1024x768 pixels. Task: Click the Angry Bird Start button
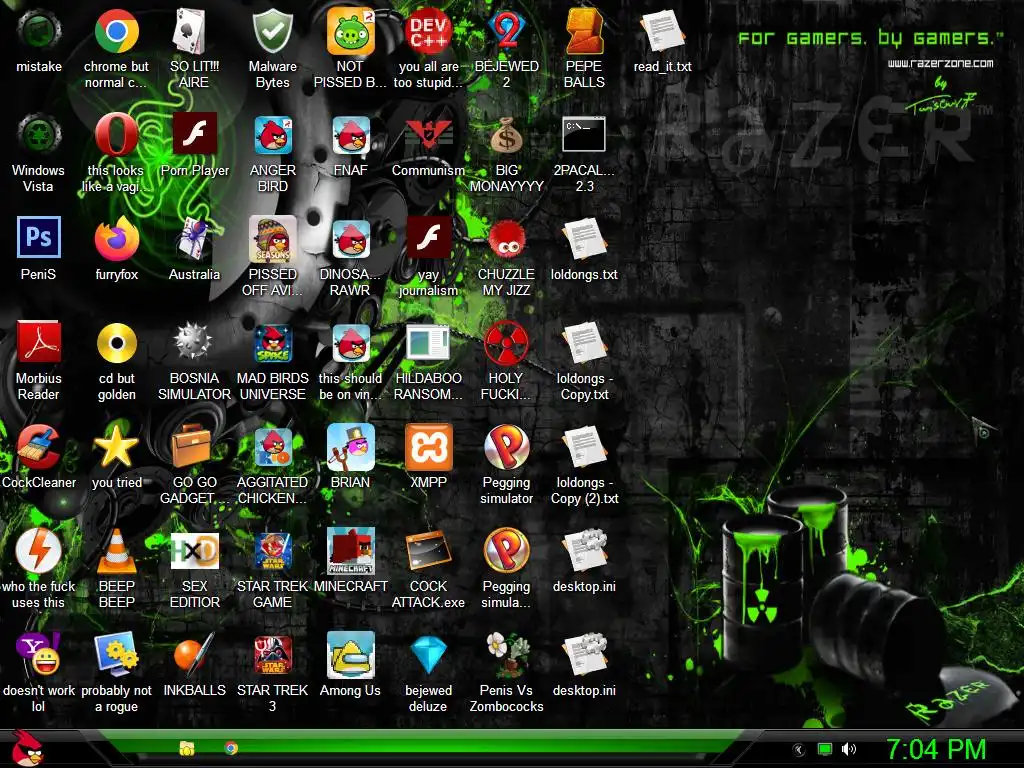27,748
